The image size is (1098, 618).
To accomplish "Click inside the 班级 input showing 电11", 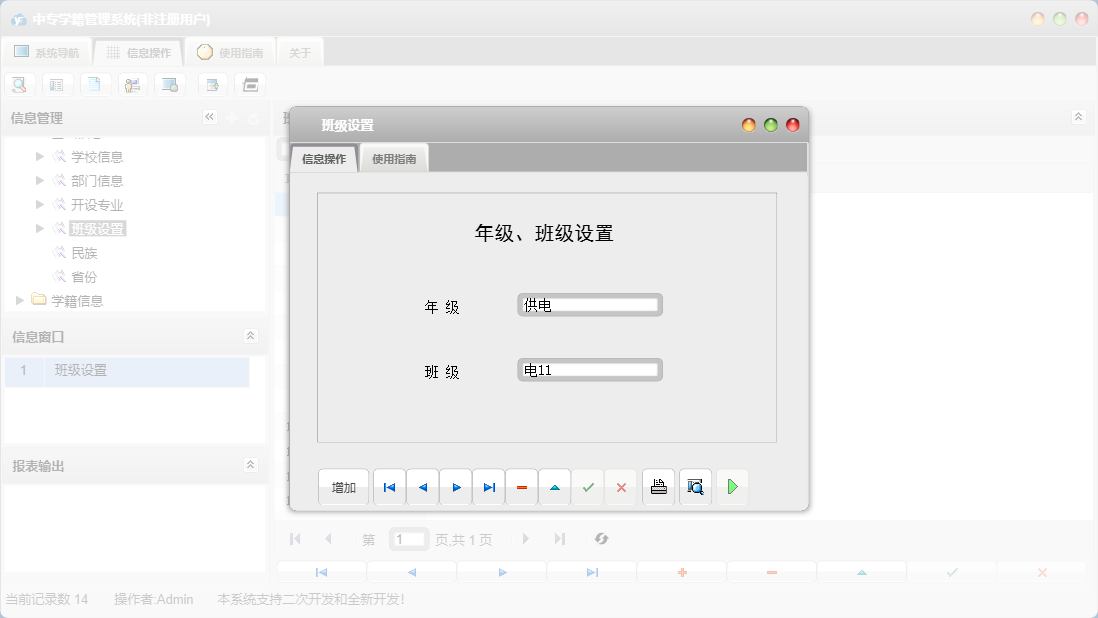I will [x=588, y=369].
